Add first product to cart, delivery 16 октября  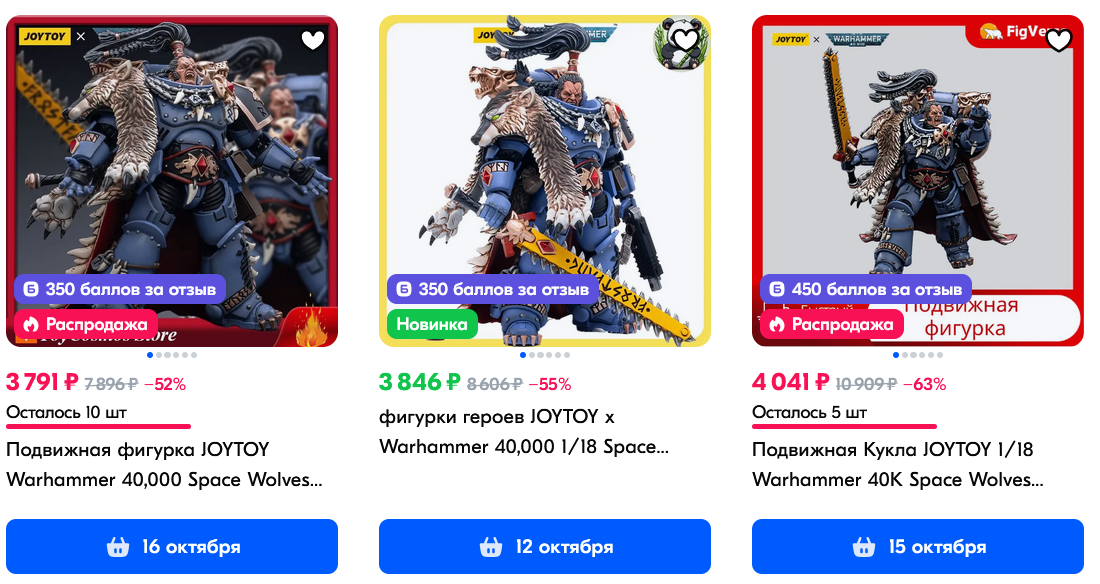pos(172,547)
